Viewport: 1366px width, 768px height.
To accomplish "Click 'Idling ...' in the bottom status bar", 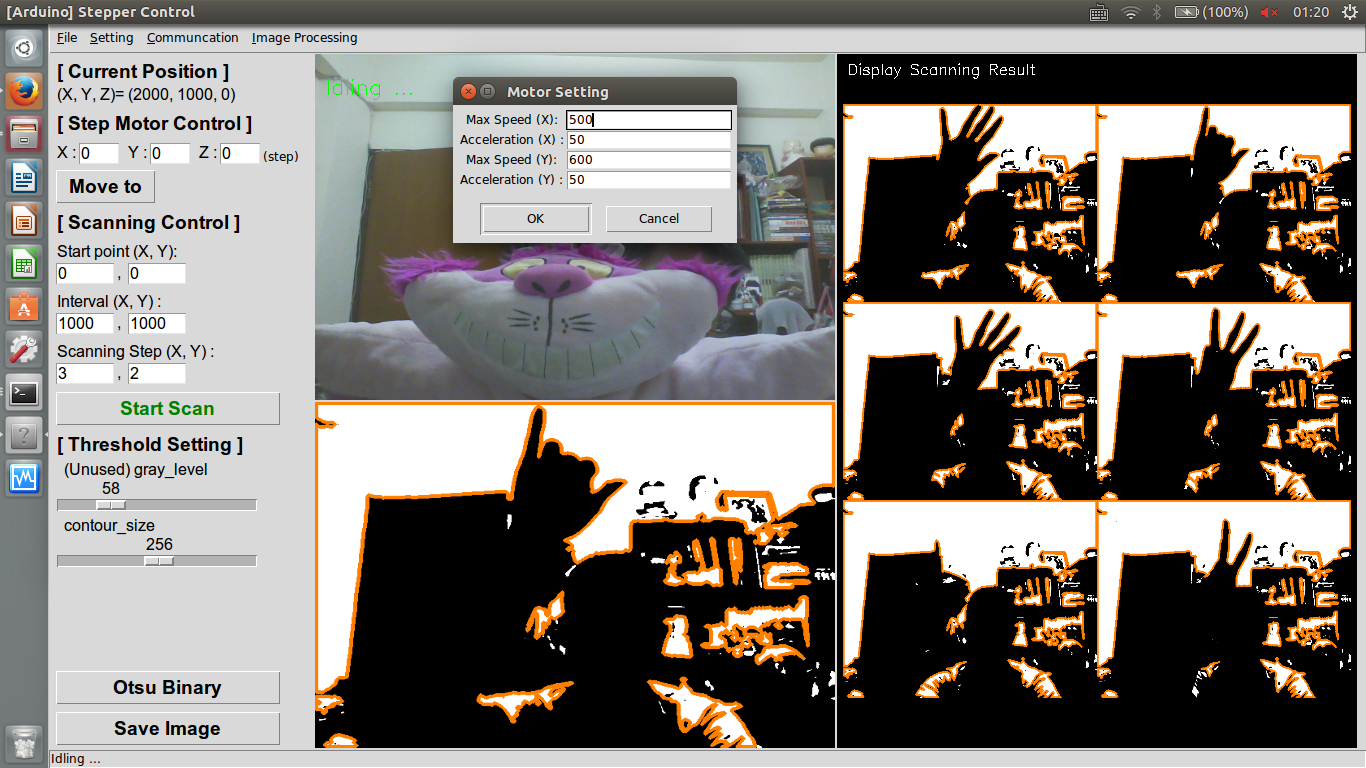I will point(75,759).
